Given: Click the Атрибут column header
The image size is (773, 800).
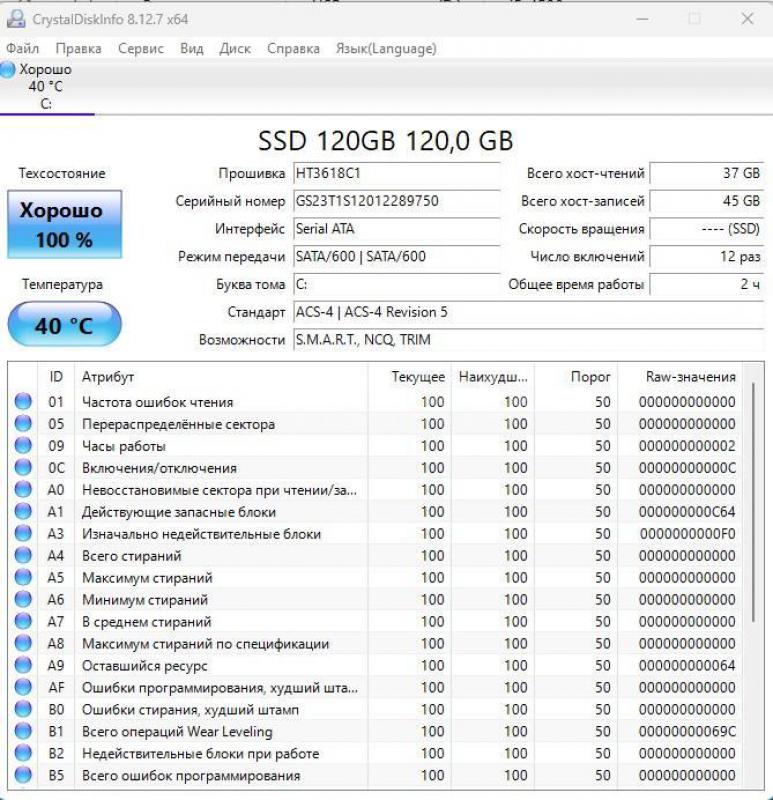Looking at the screenshot, I should pyautogui.click(x=108, y=377).
